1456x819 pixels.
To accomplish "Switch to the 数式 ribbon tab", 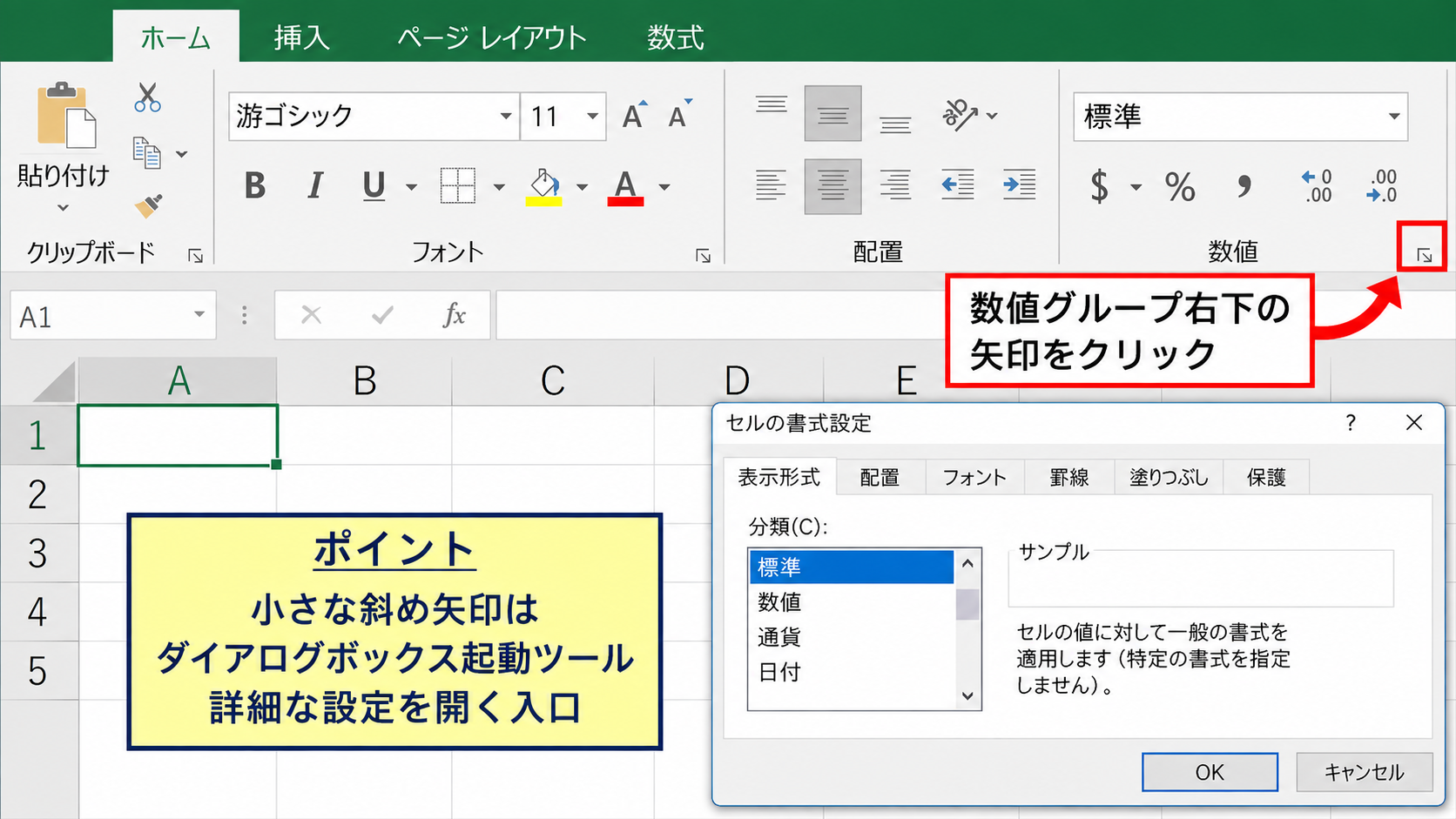I will coord(675,37).
